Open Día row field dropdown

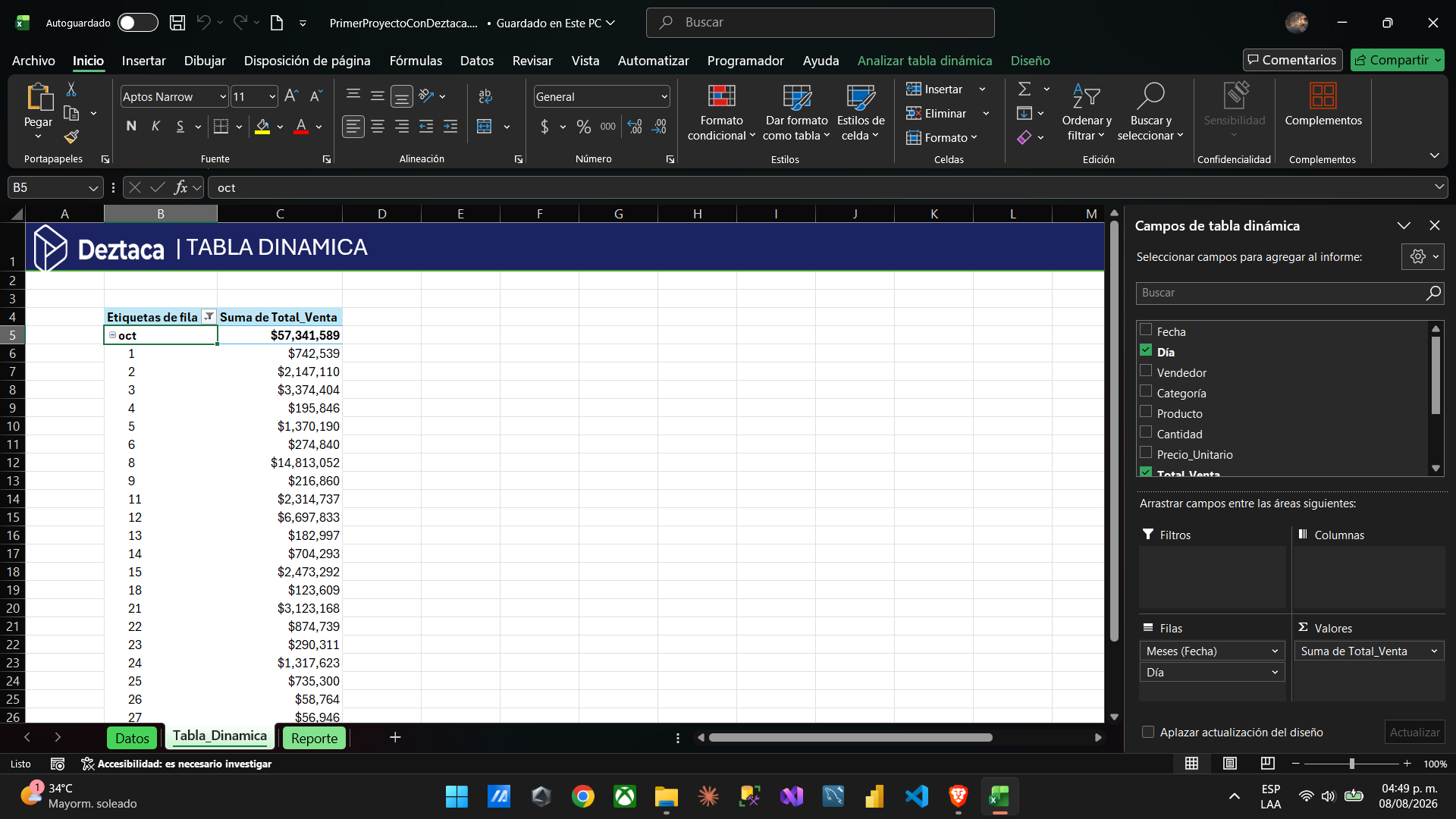1274,672
